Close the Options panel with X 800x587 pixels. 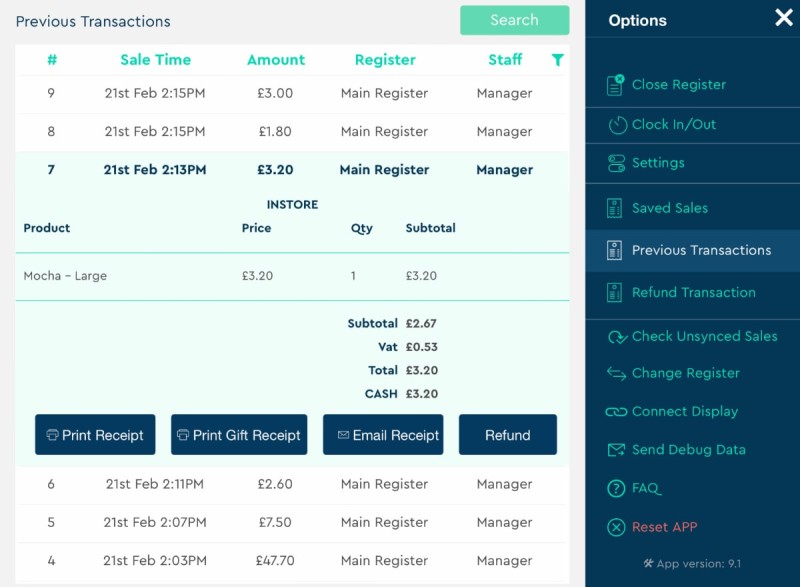click(x=783, y=18)
